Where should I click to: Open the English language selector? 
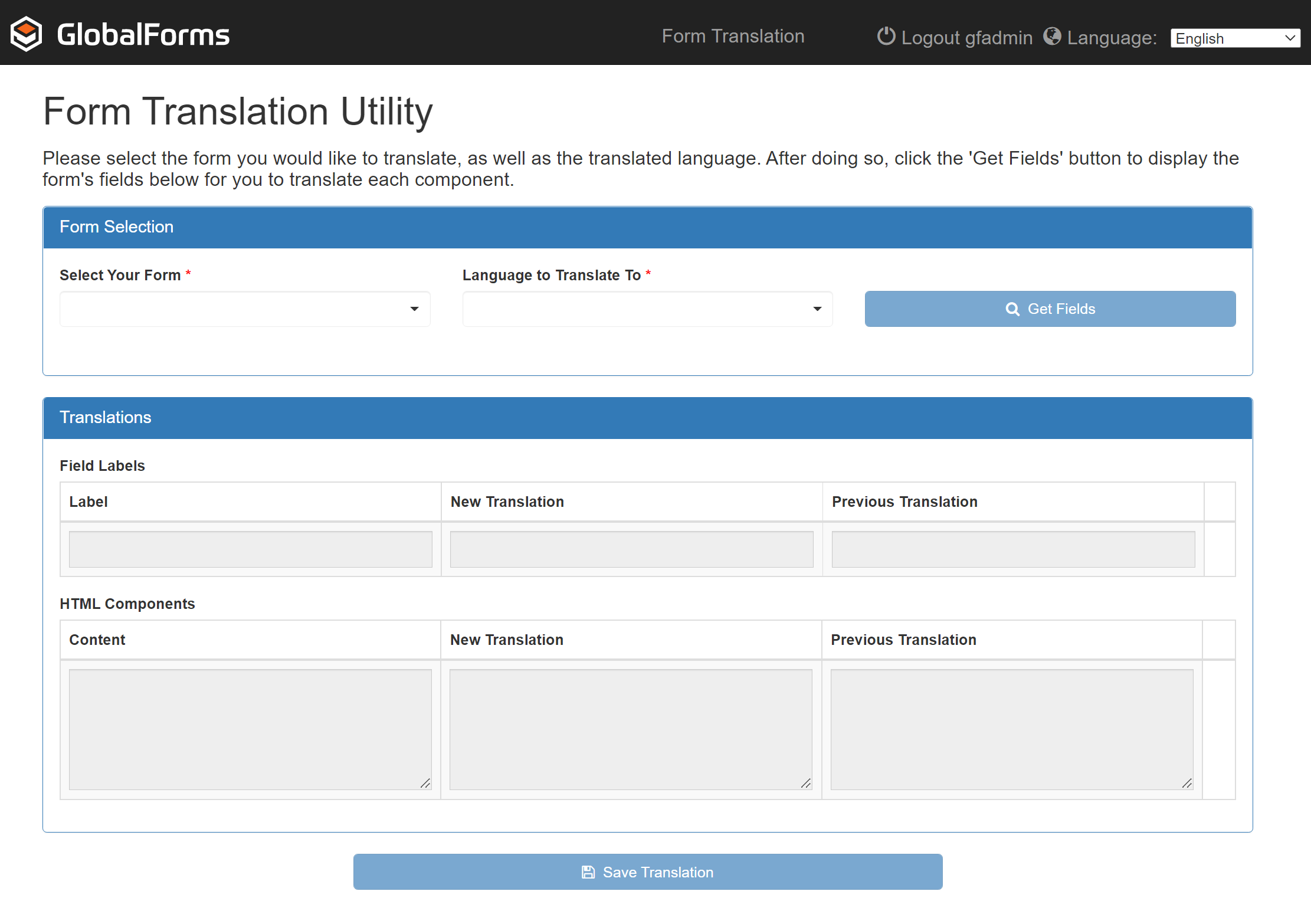1235,38
